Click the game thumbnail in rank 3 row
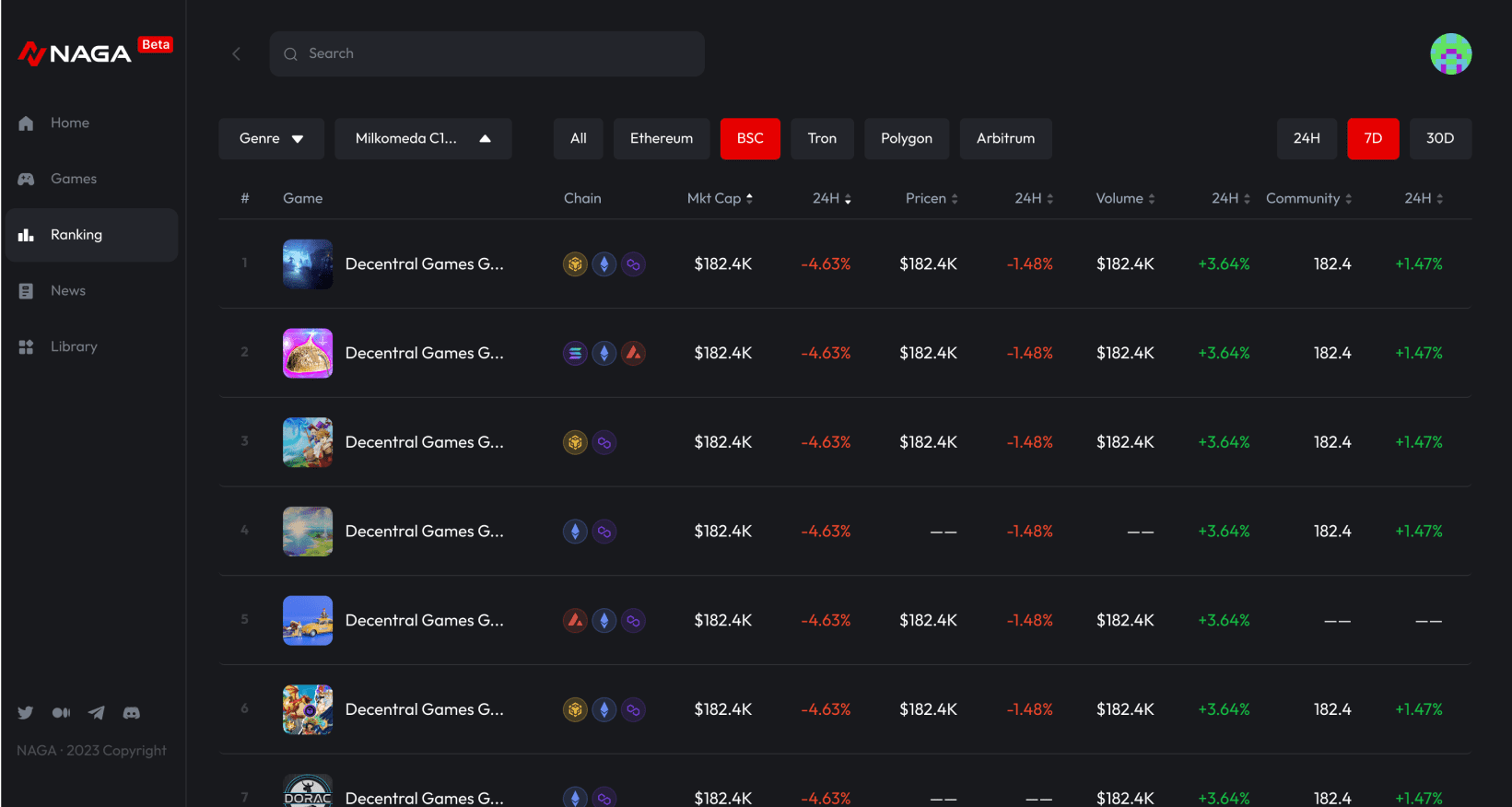Viewport: 1512px width, 807px height. 308,442
